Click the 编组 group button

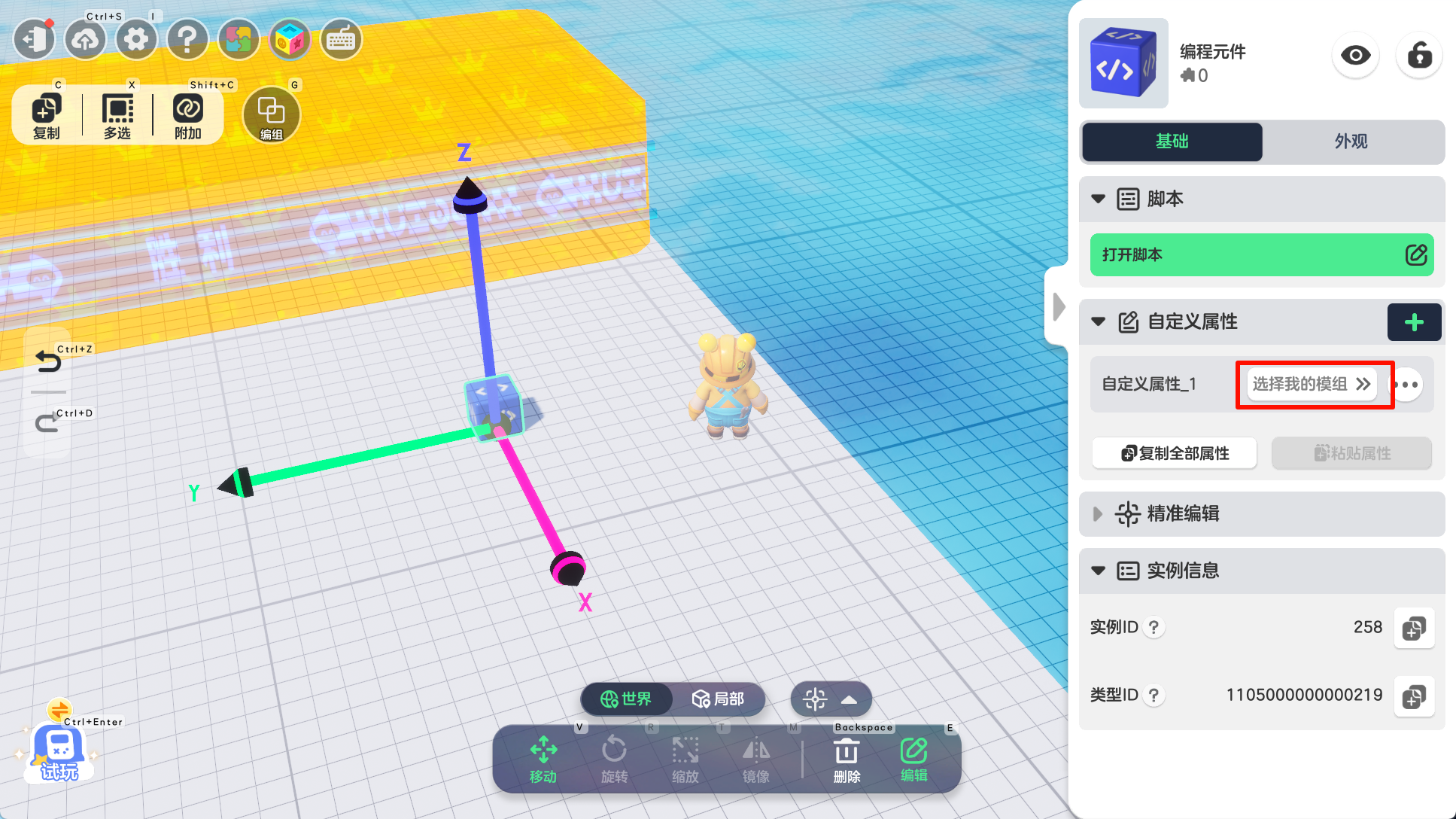tap(272, 116)
